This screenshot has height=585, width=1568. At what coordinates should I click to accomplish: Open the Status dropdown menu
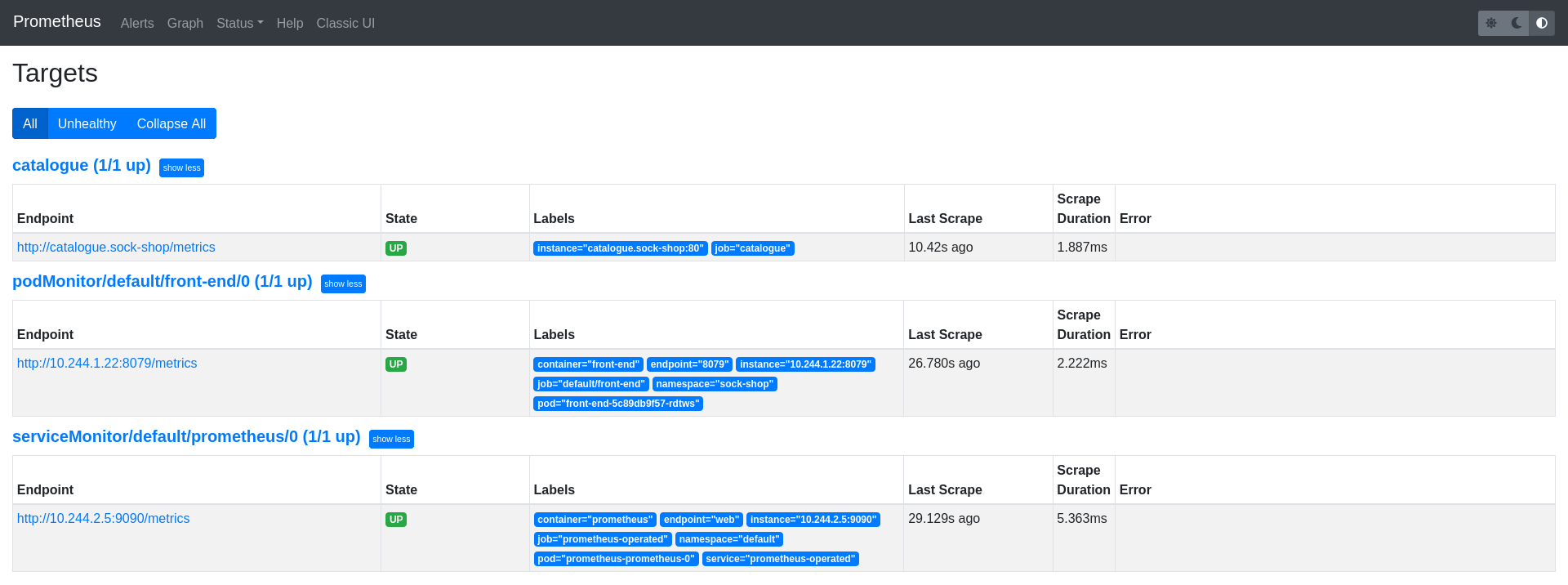tap(239, 23)
